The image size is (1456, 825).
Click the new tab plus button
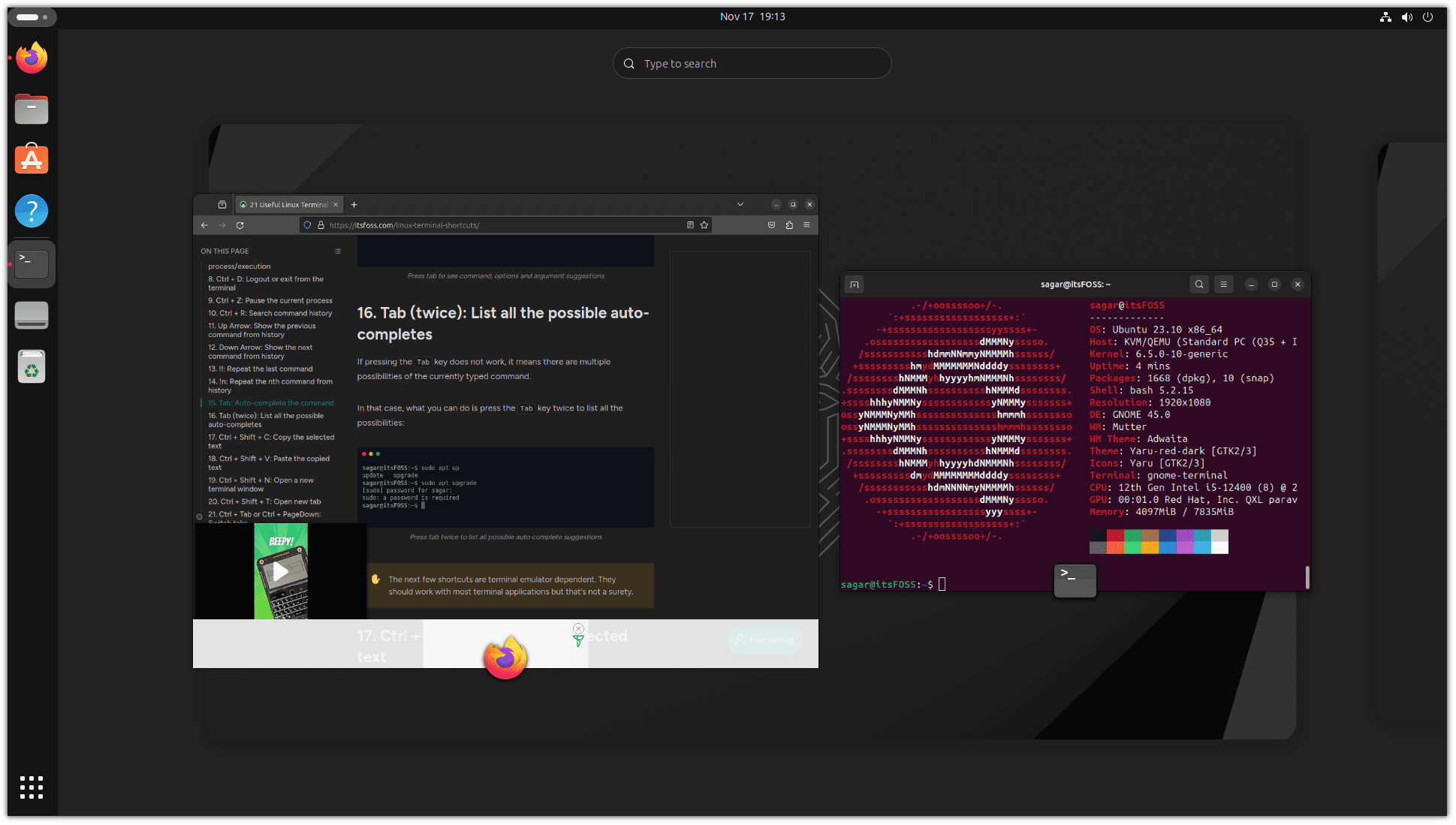[354, 204]
